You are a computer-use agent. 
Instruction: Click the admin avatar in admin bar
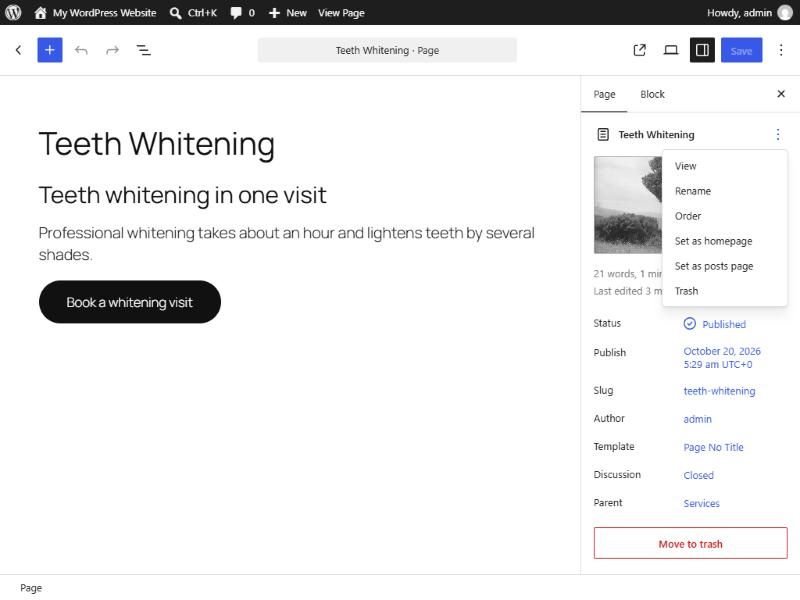(785, 13)
